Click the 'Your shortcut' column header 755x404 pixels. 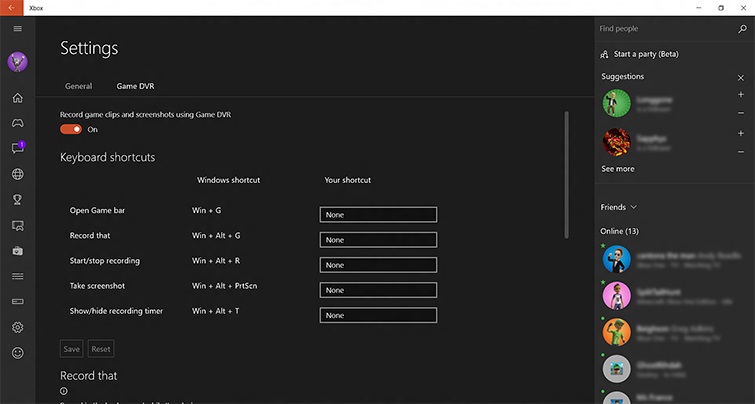(348, 180)
